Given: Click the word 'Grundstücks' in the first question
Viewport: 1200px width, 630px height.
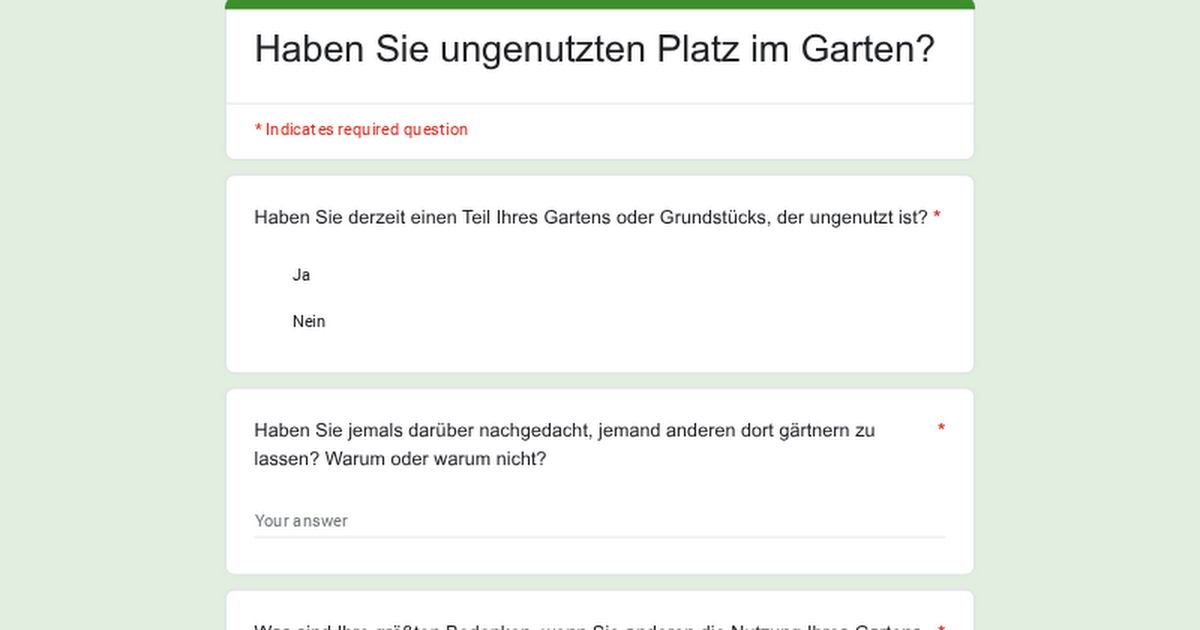Looking at the screenshot, I should pyautogui.click(x=714, y=217).
